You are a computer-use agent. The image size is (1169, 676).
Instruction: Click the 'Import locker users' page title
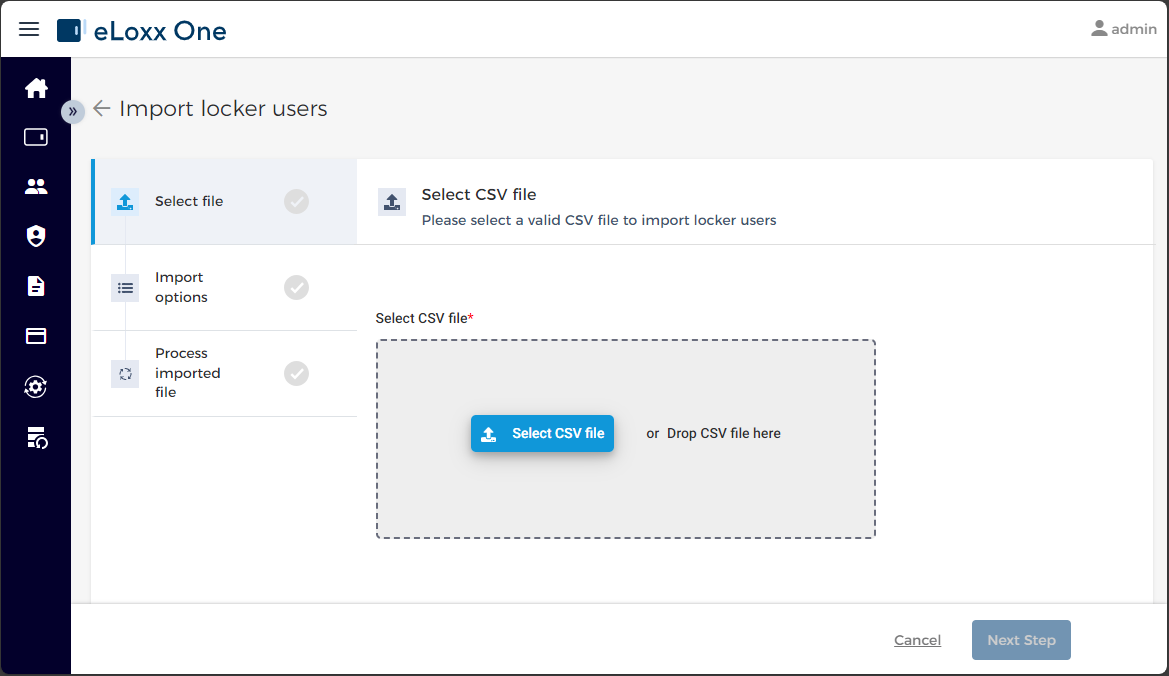click(x=223, y=109)
